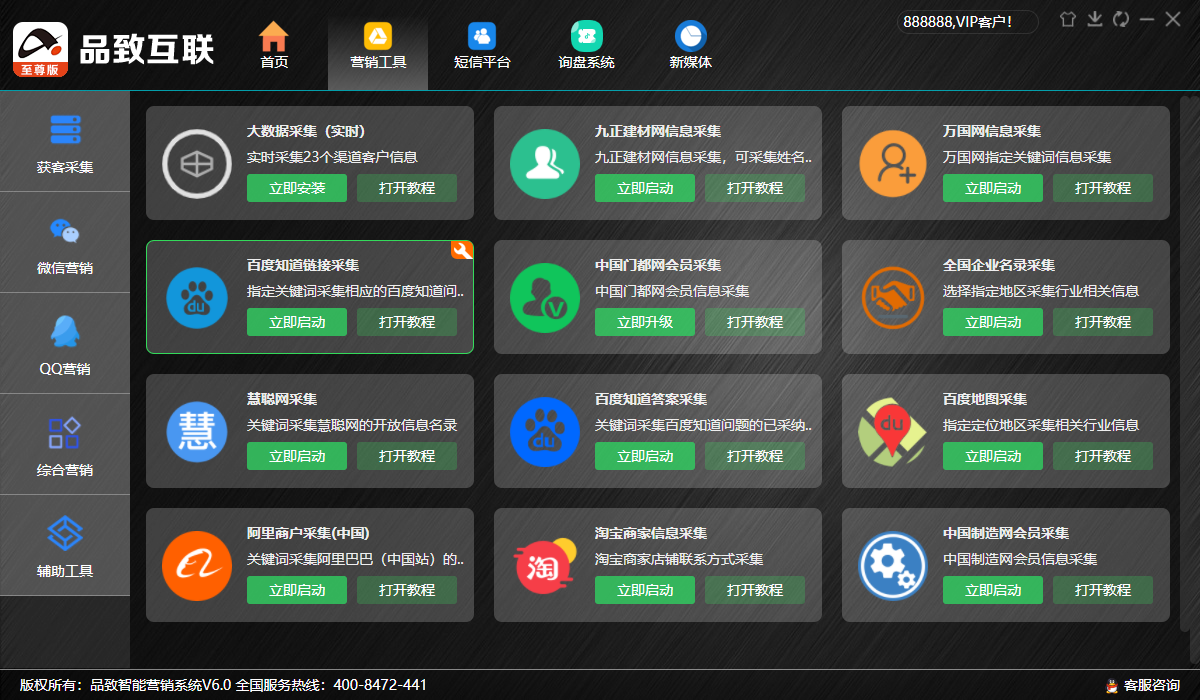Click the download icon in title bar
Viewport: 1200px width, 700px height.
(x=1095, y=19)
